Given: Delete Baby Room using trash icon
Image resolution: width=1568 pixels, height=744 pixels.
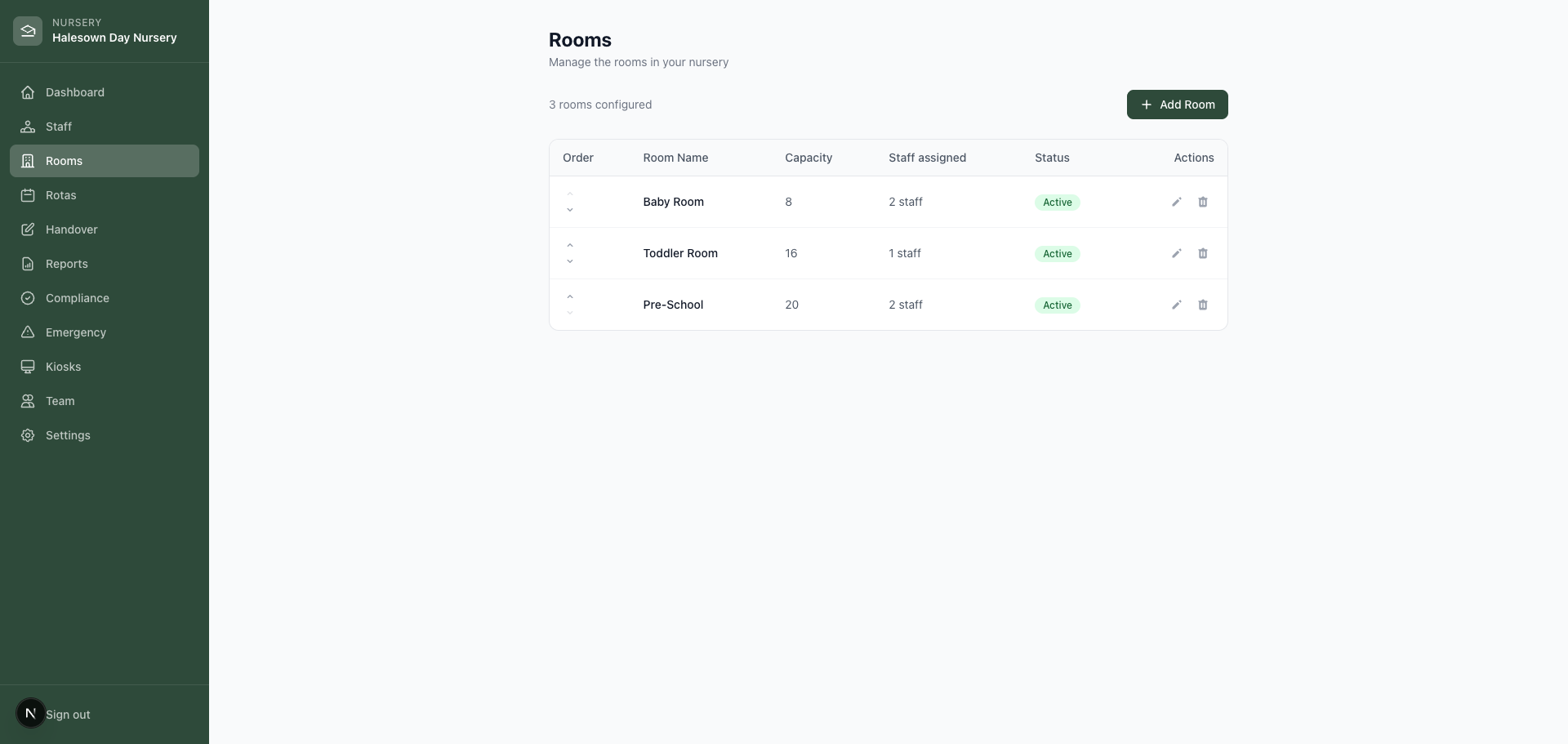Looking at the screenshot, I should [1203, 202].
